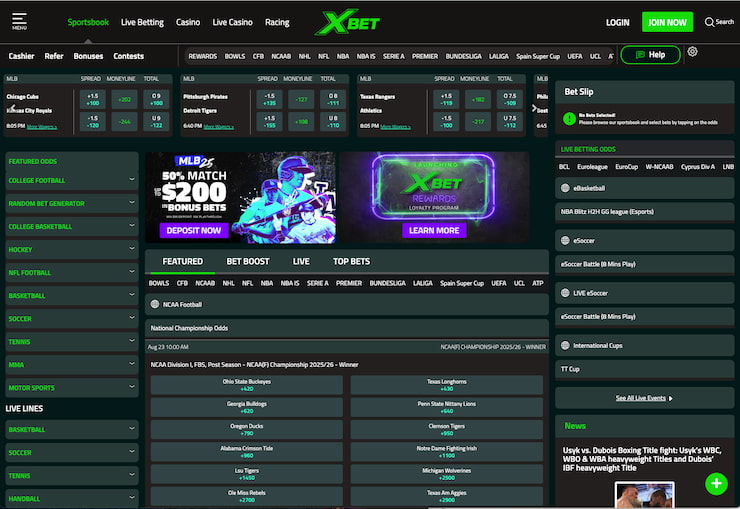Viewport: 740px width, 509px height.
Task: Expand Hockey section
Action: 72,250
